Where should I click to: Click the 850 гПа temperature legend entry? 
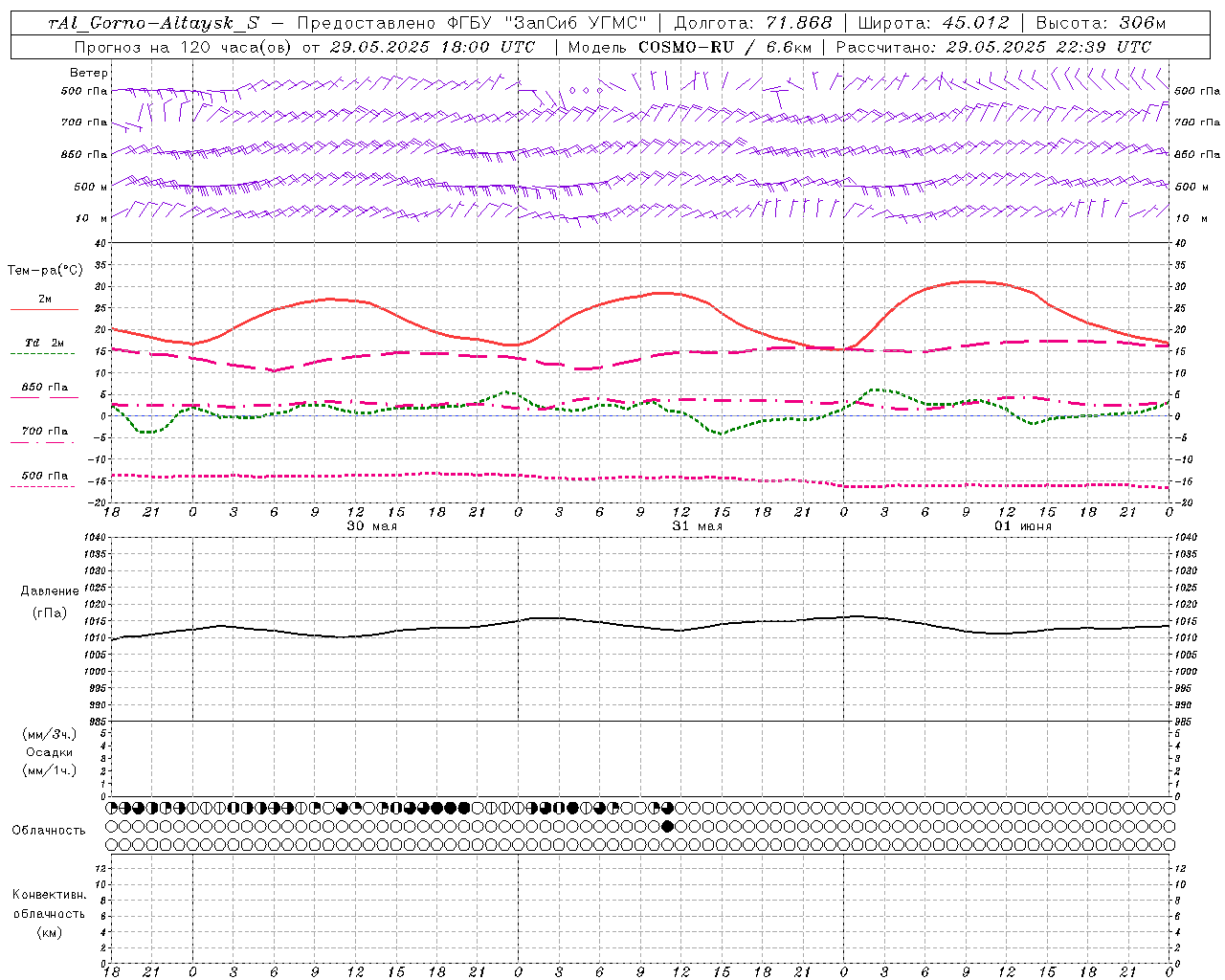point(44,388)
